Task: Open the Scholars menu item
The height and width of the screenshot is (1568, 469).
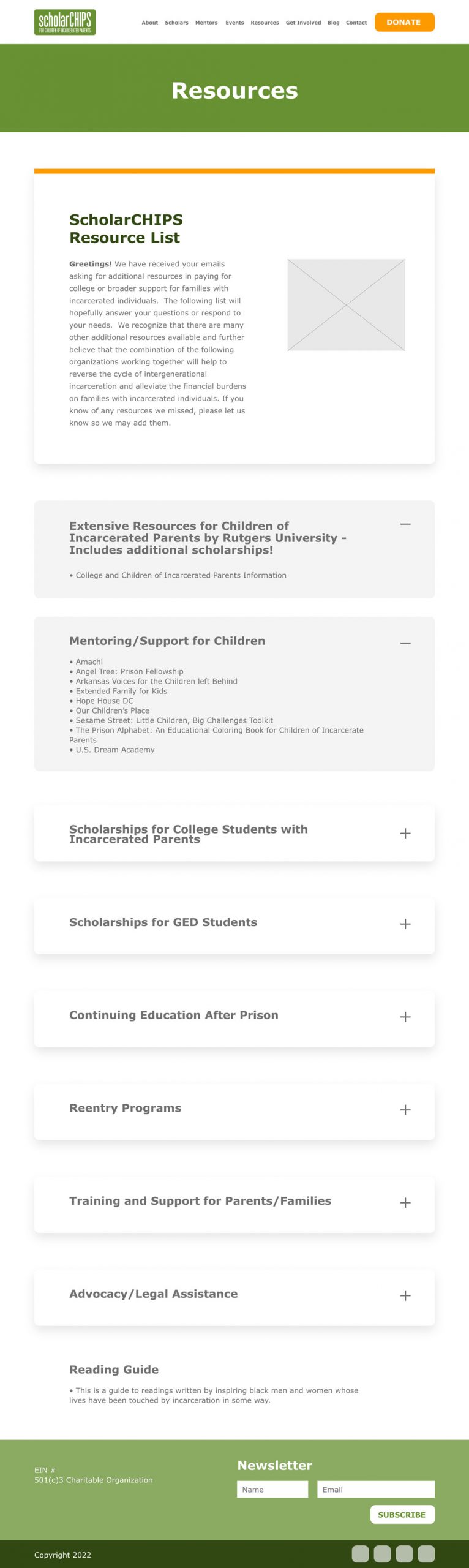Action: (x=176, y=23)
